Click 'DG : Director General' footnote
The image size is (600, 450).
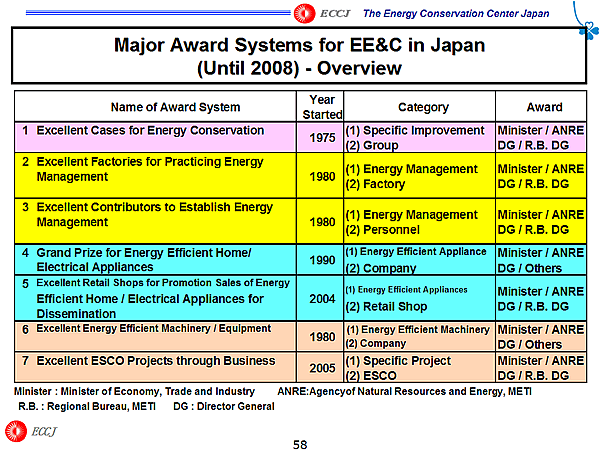224,406
